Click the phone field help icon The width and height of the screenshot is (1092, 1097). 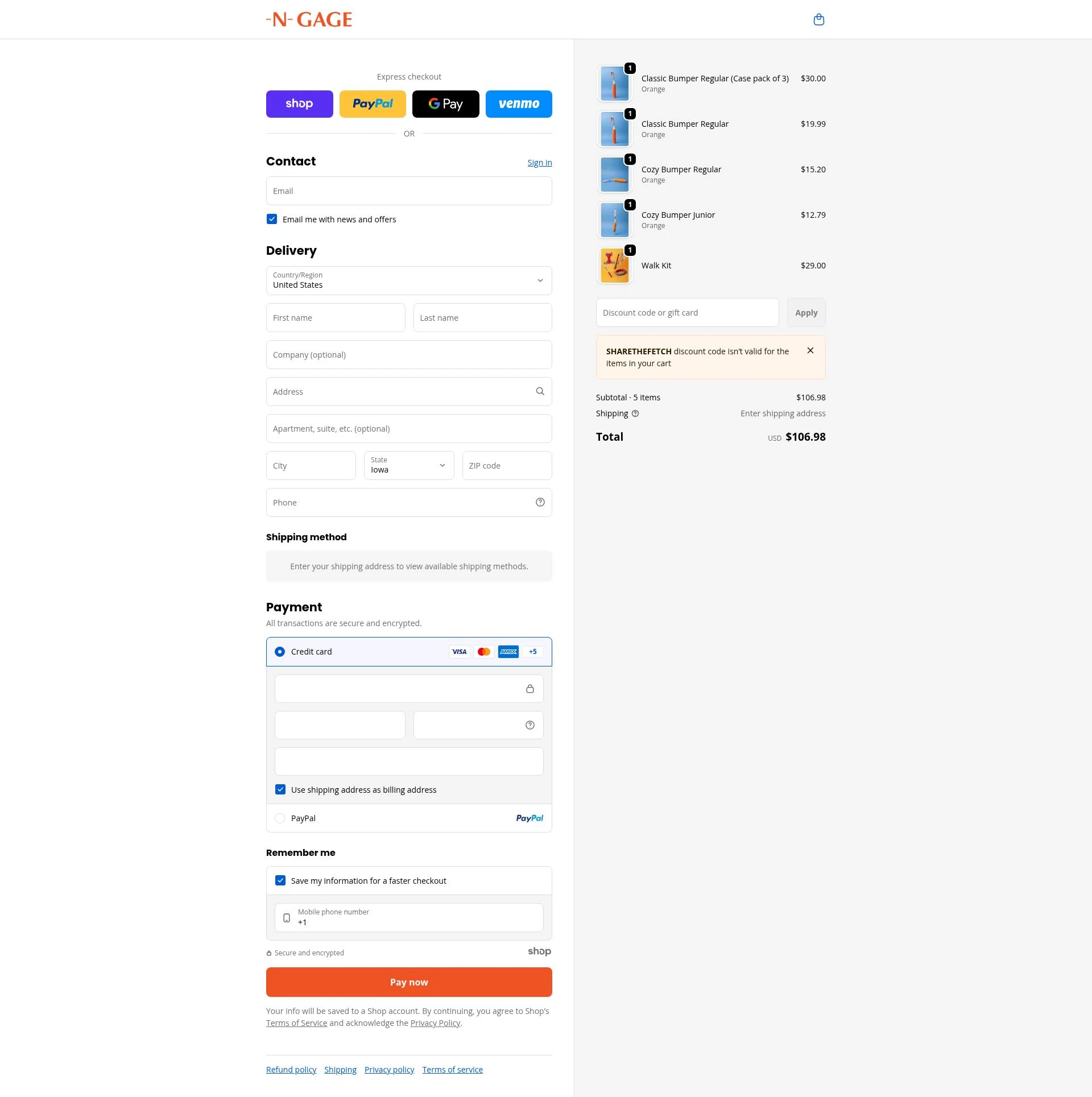pyautogui.click(x=540, y=502)
